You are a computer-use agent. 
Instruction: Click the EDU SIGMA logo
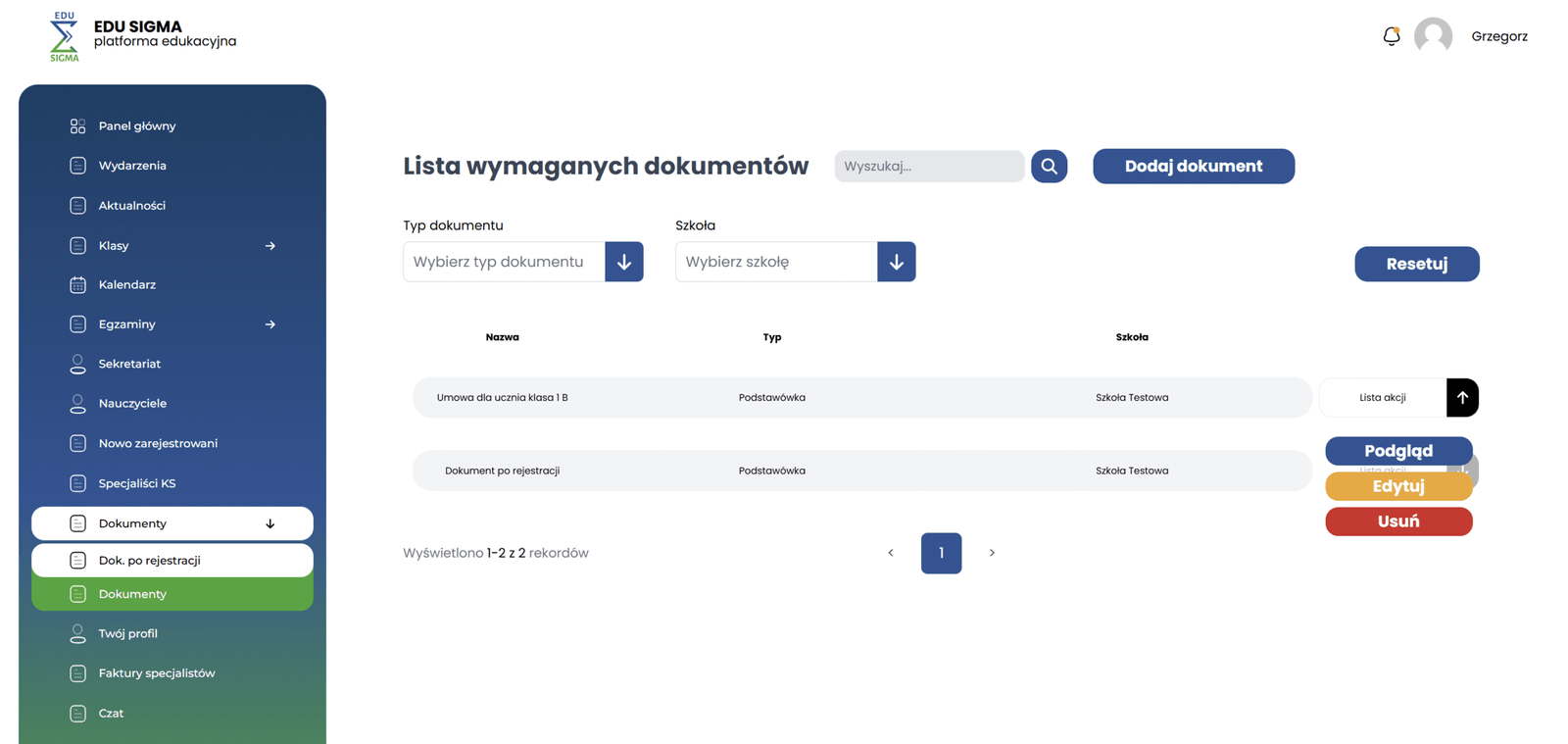pos(65,36)
